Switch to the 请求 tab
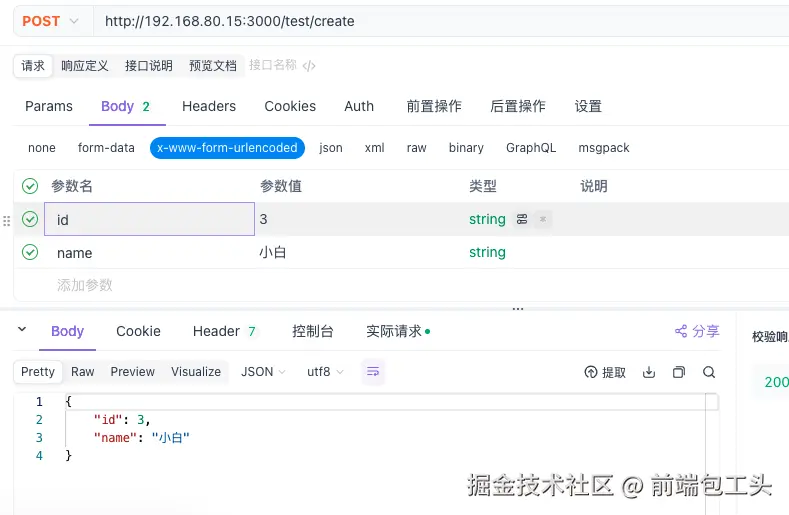The width and height of the screenshot is (789, 515). pyautogui.click(x=33, y=65)
